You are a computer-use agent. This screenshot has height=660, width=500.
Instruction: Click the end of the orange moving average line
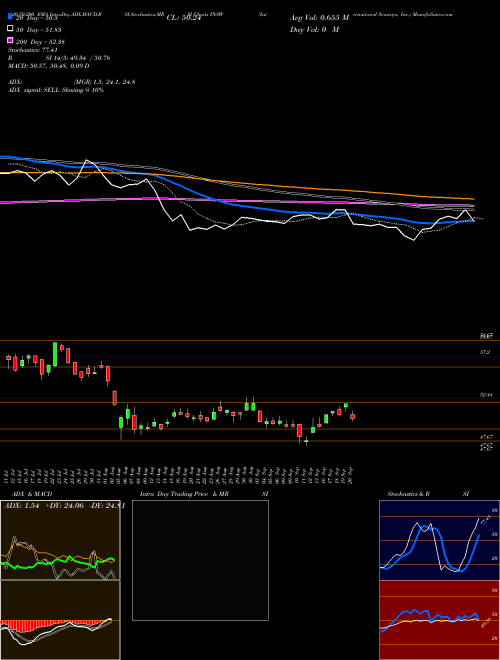[473, 199]
